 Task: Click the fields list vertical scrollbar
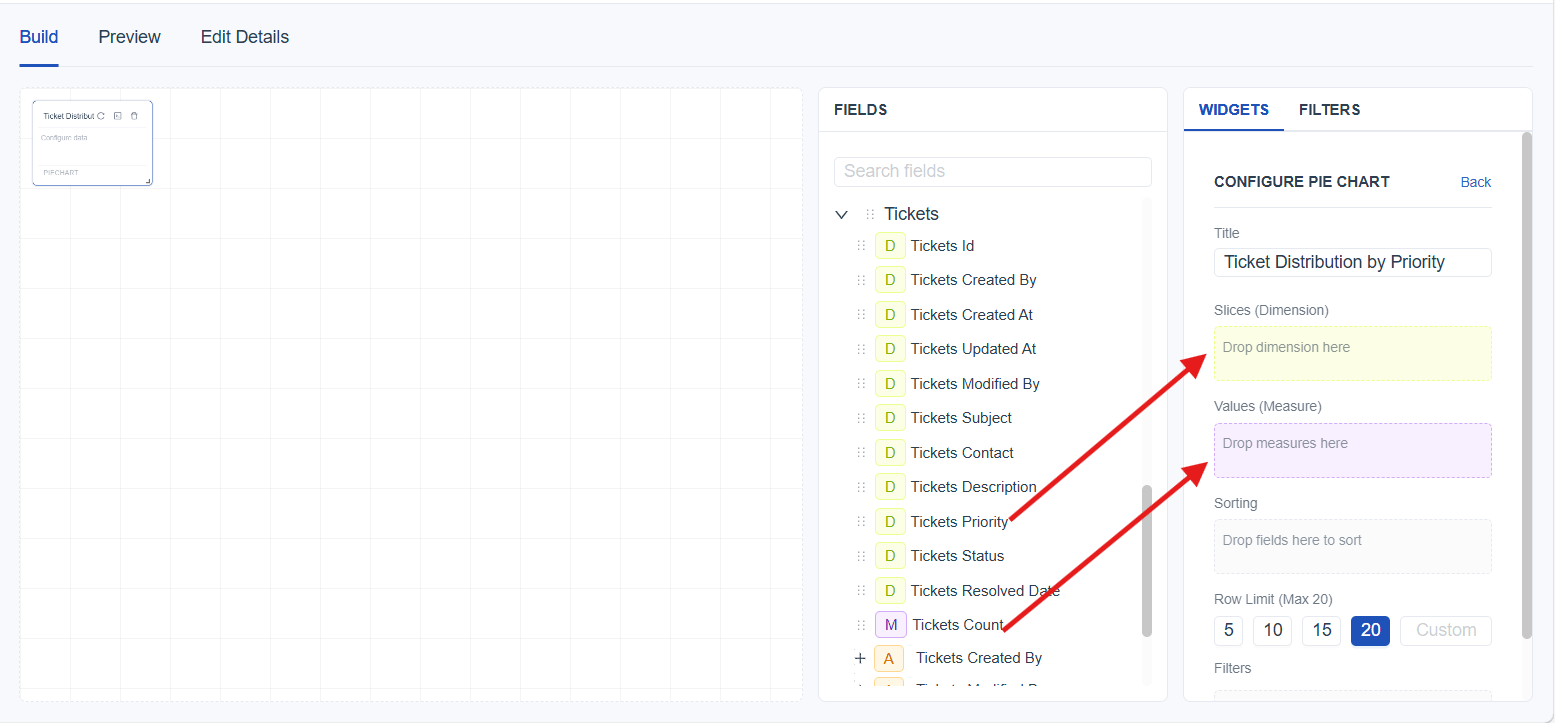1146,560
